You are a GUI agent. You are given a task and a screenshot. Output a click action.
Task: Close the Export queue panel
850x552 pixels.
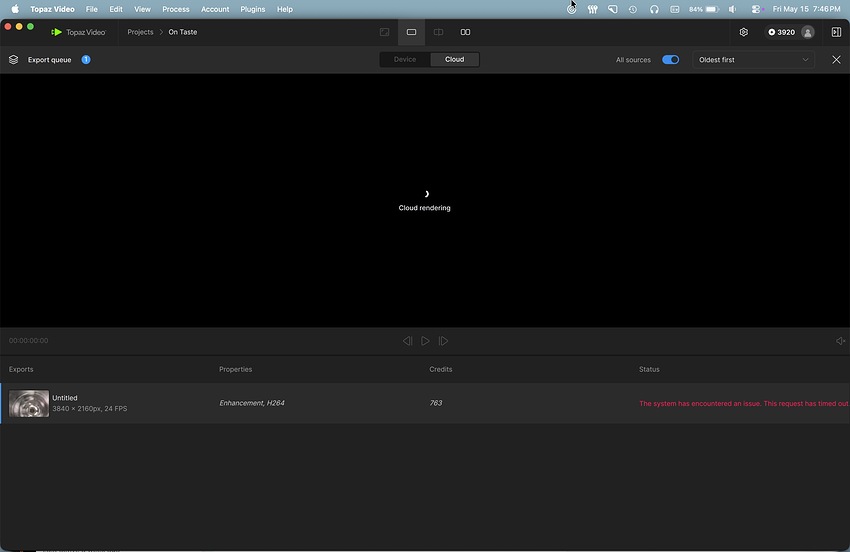(x=836, y=60)
